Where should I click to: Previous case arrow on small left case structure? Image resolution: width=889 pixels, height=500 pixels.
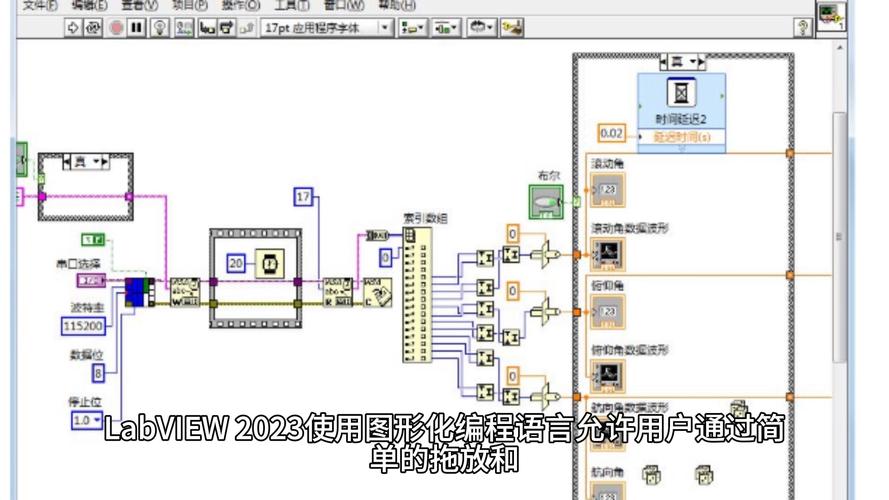pyautogui.click(x=67, y=162)
